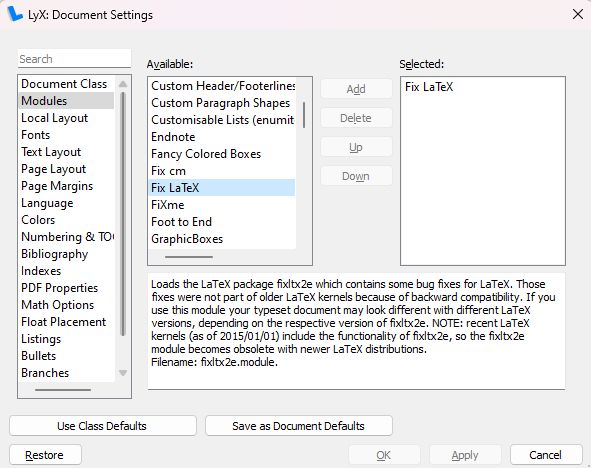Select the FiXme module
Image resolution: width=591 pixels, height=468 pixels.
tap(222, 205)
